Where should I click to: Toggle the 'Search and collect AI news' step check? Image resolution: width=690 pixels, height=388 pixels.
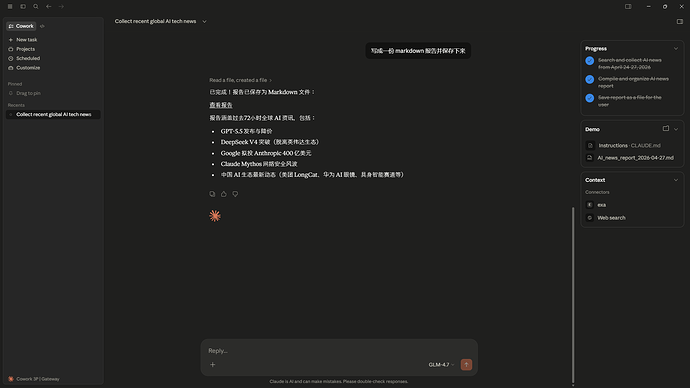click(x=590, y=61)
